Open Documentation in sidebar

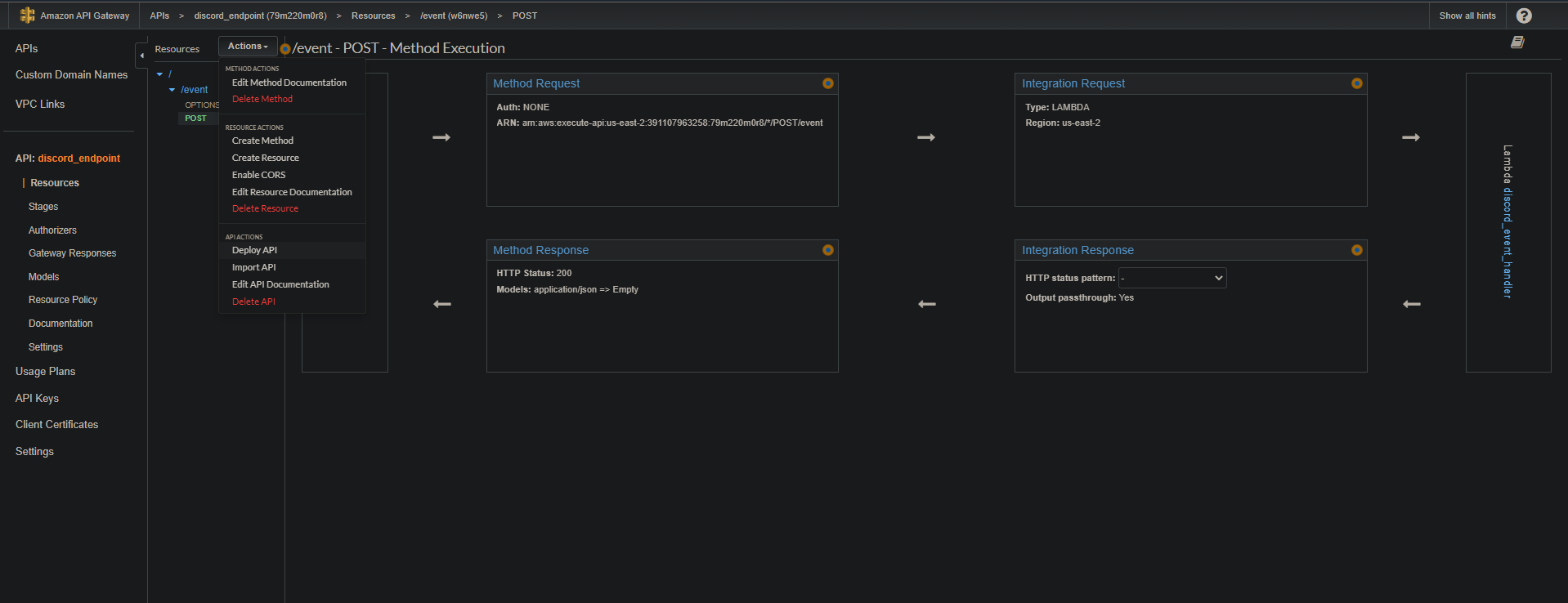pyautogui.click(x=60, y=324)
